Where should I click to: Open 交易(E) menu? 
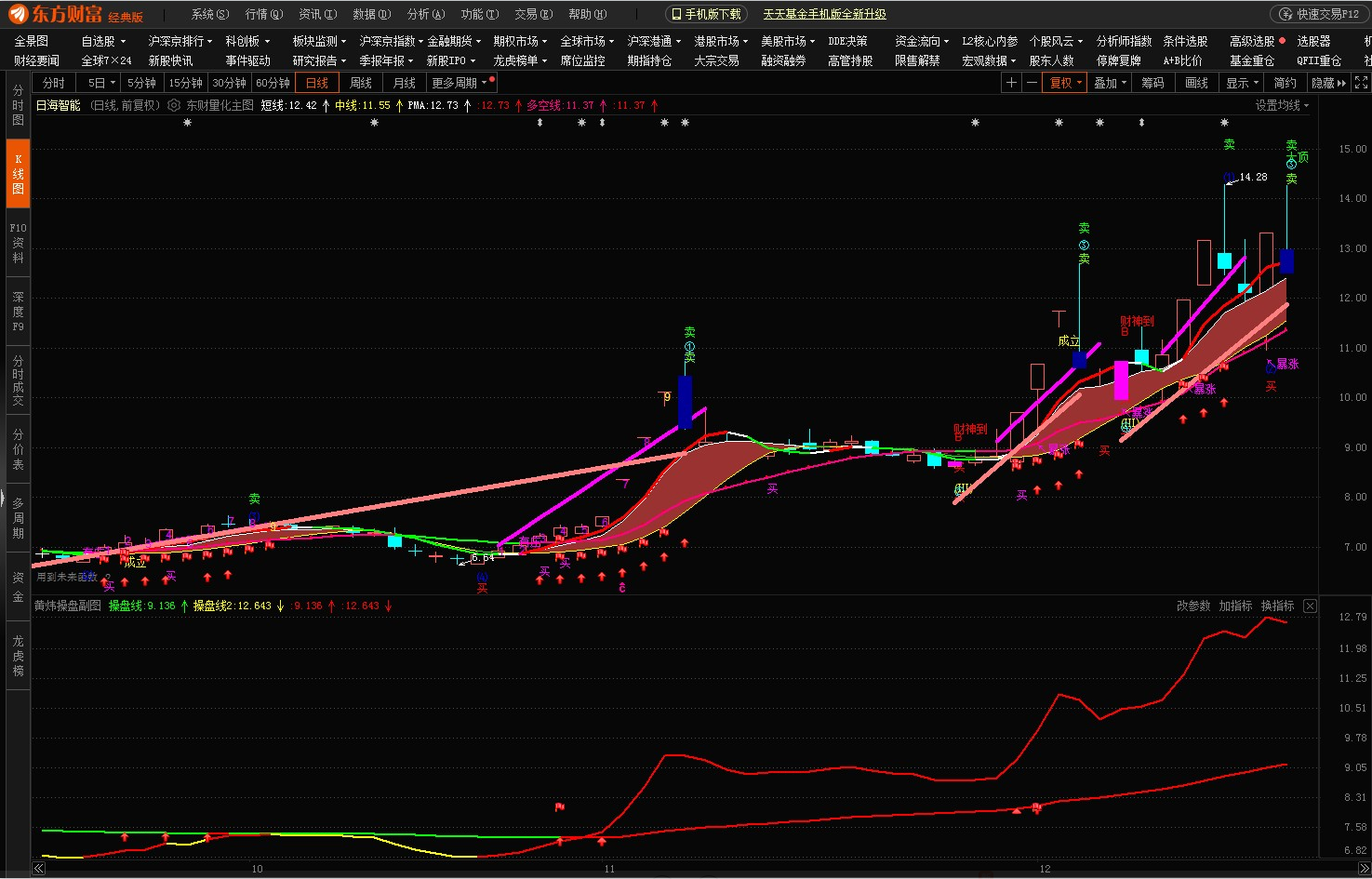[533, 14]
